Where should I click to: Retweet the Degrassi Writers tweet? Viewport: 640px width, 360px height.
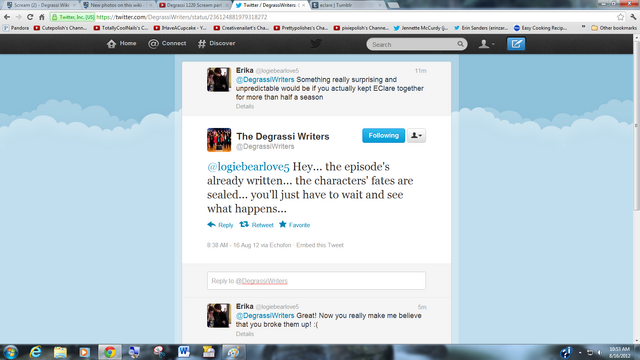[x=256, y=225]
